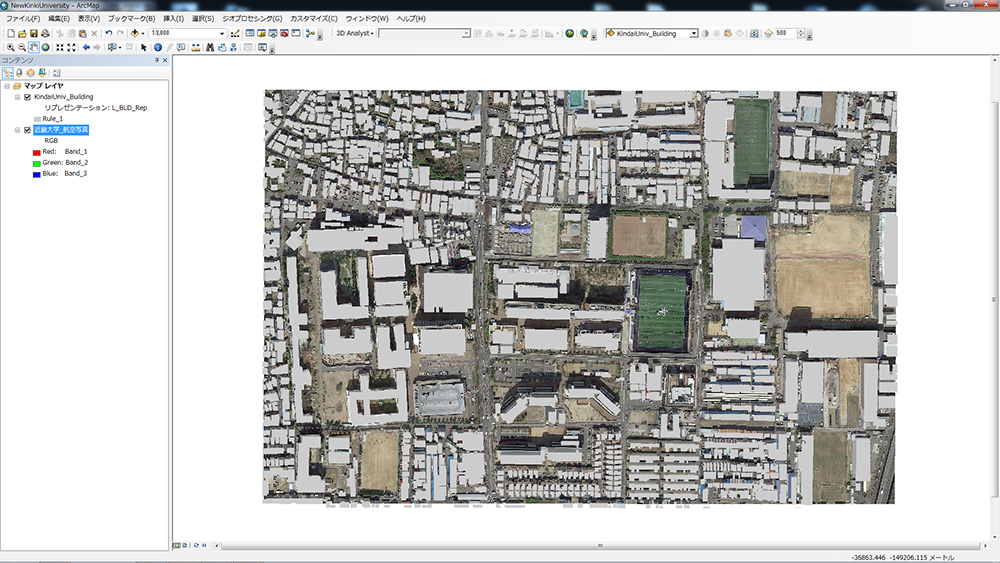Click the 3D Analyst toolbar button

[x=353, y=33]
